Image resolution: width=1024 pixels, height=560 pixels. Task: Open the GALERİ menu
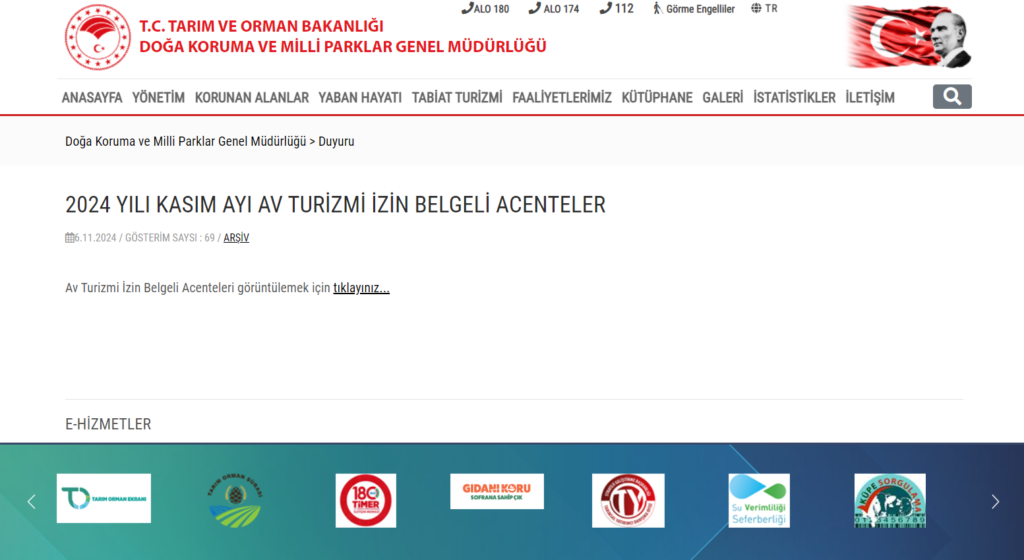tap(723, 97)
